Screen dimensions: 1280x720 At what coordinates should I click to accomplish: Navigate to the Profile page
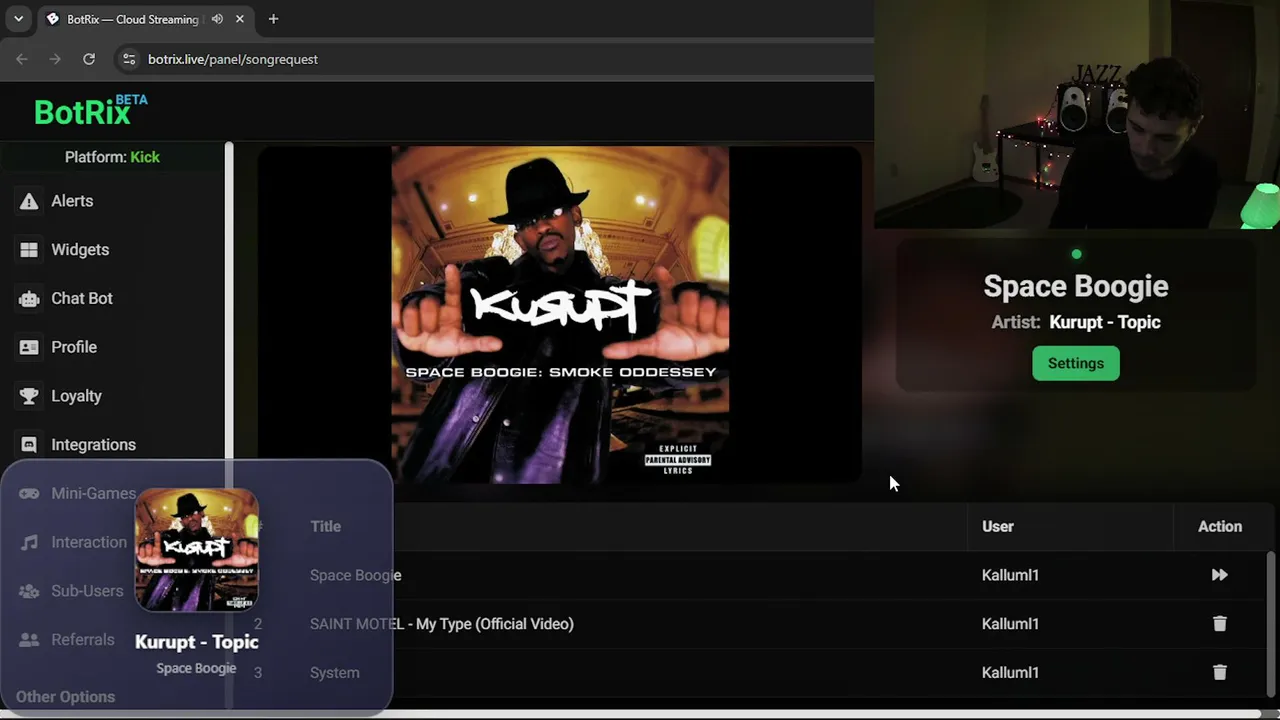[x=74, y=347]
